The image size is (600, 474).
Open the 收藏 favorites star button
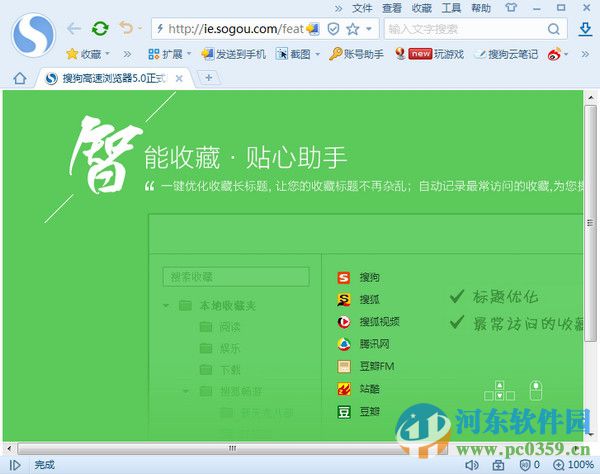pos(84,54)
